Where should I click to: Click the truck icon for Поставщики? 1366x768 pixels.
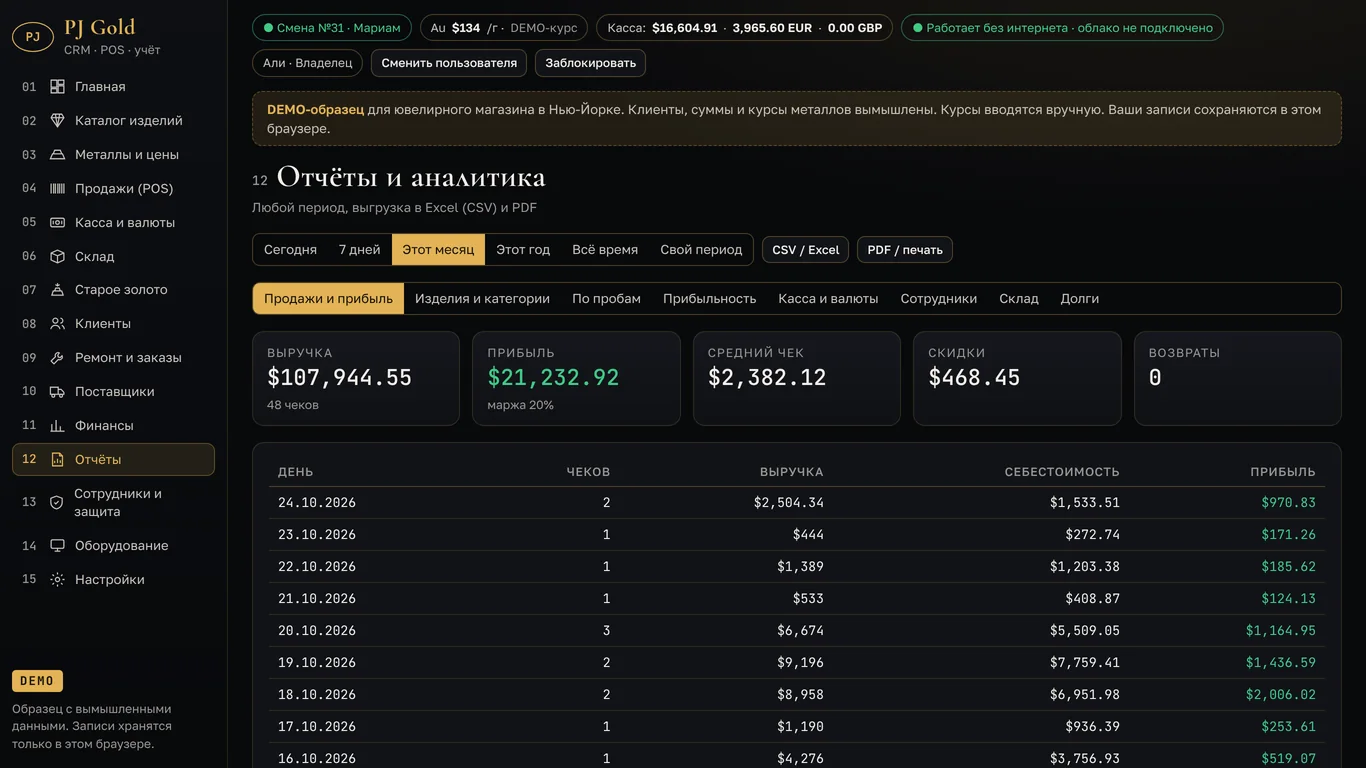pos(57,392)
